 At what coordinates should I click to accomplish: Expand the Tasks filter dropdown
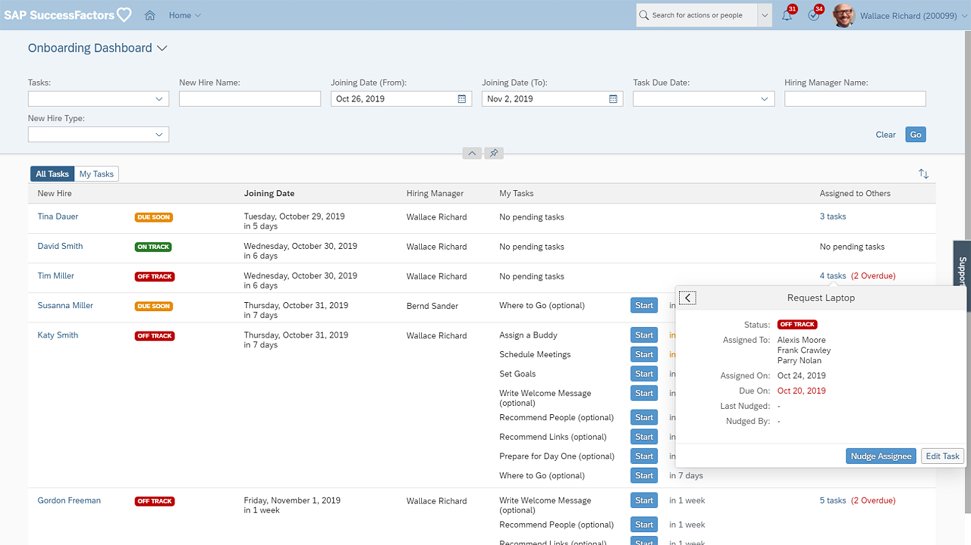point(160,99)
